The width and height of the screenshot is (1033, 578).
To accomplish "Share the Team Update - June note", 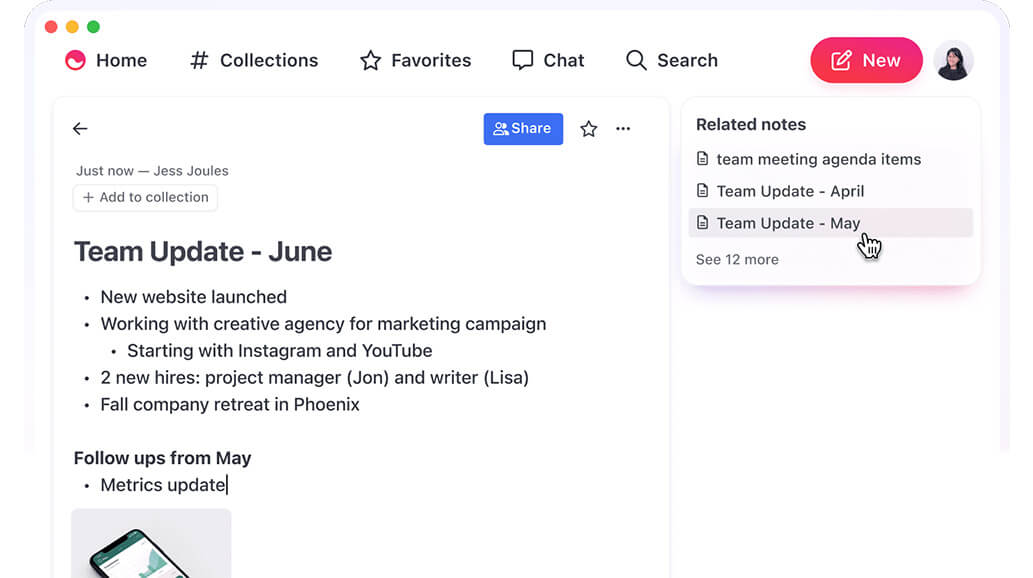I will pos(523,129).
